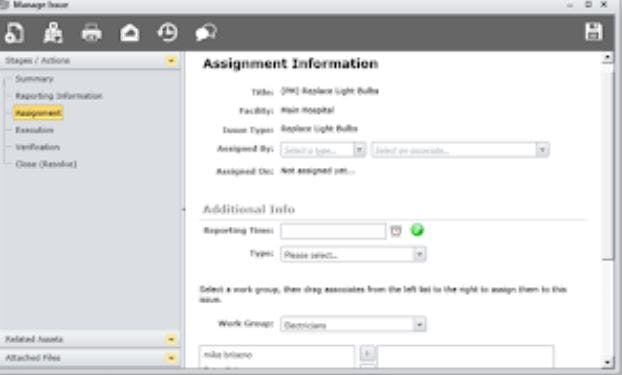The width and height of the screenshot is (622, 375).
Task: Click the scrollbar up arrow
Action: click(607, 58)
